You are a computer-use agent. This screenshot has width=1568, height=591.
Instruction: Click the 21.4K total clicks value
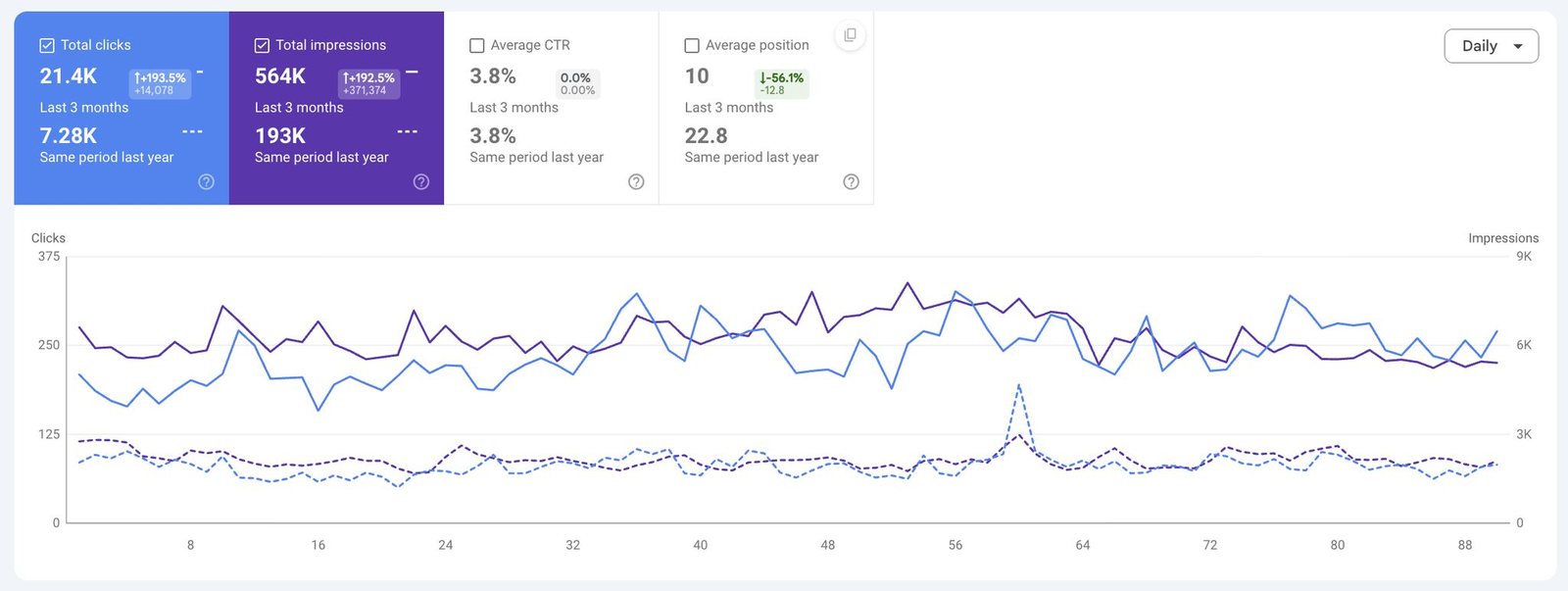click(x=69, y=76)
